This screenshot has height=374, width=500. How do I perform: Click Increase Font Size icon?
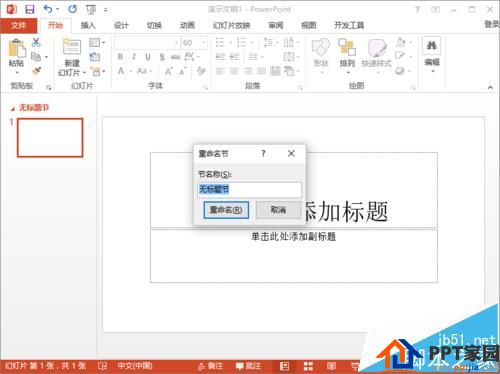169,71
